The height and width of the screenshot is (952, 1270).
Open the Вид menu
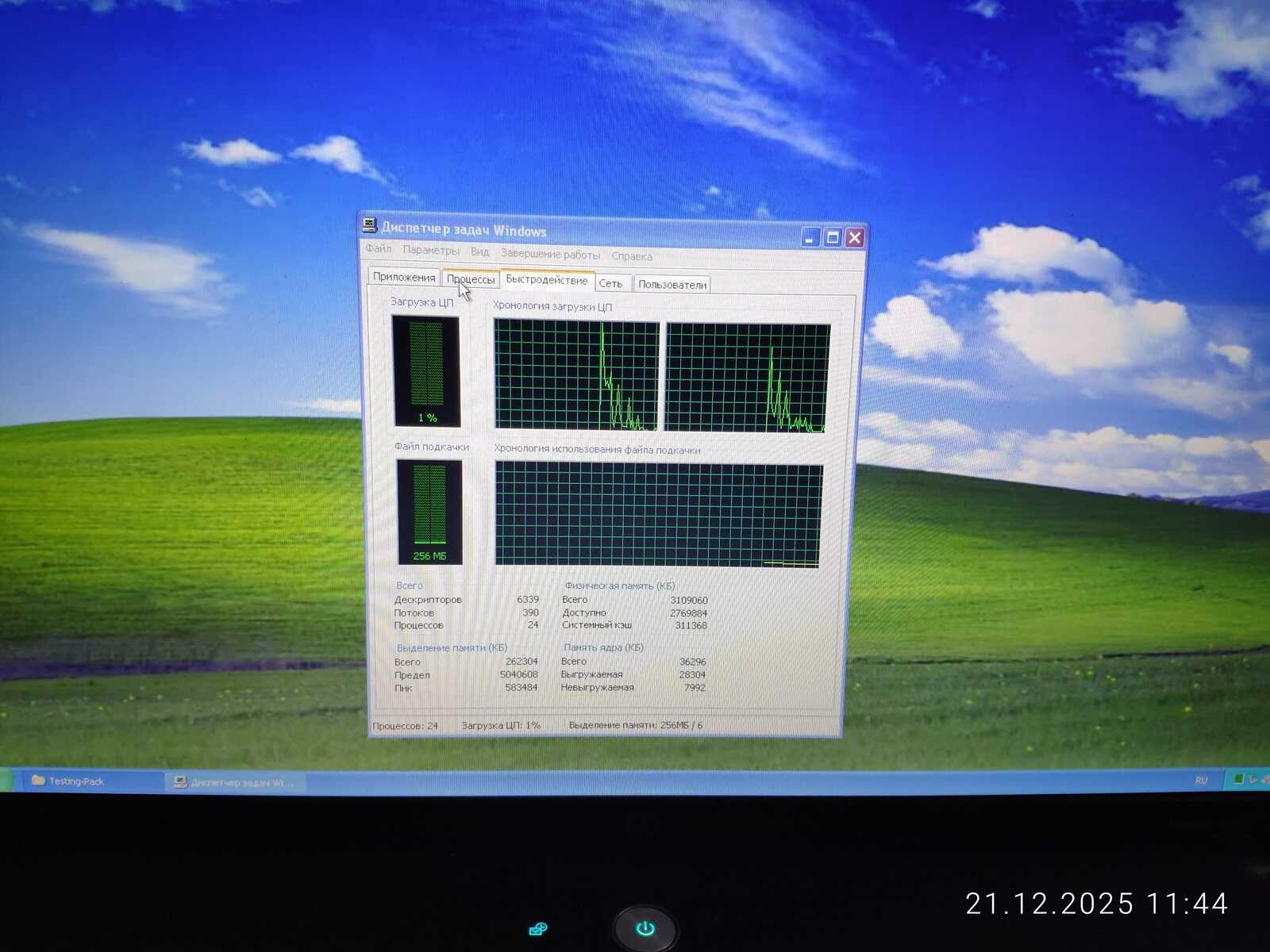479,251
